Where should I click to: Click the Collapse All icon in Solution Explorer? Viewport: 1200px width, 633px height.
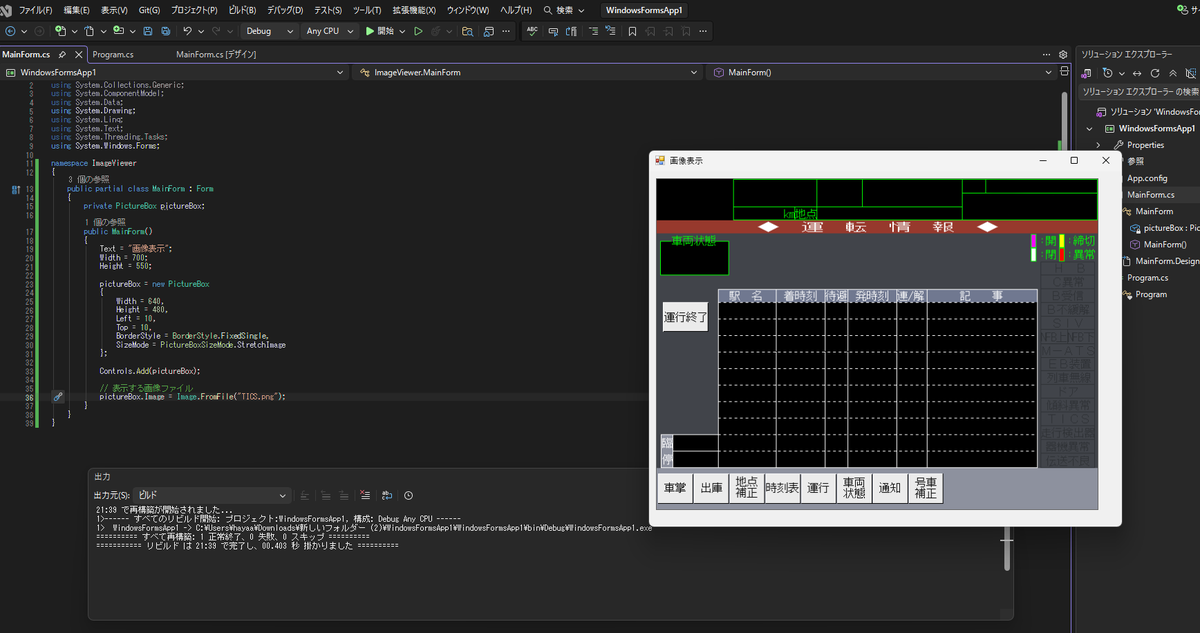1173,73
